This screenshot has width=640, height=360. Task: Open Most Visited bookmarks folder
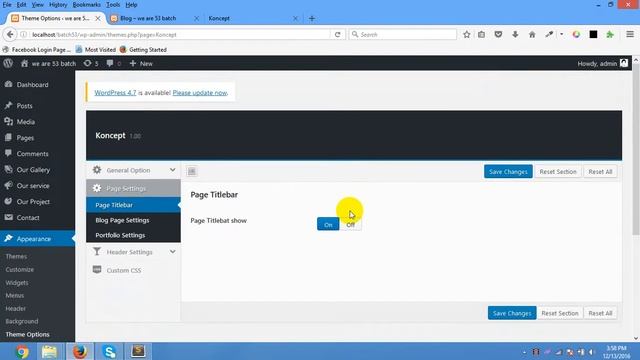click(x=96, y=50)
